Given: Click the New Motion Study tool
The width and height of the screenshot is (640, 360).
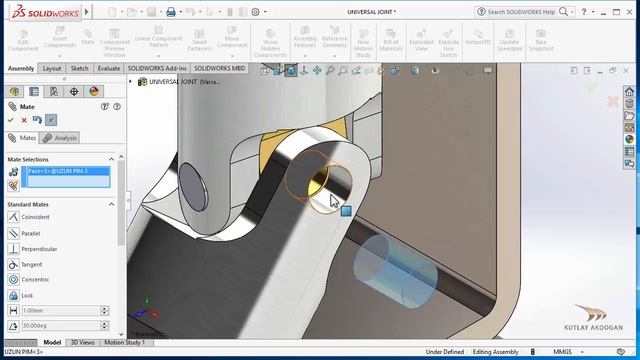Looking at the screenshot, I should click(363, 42).
